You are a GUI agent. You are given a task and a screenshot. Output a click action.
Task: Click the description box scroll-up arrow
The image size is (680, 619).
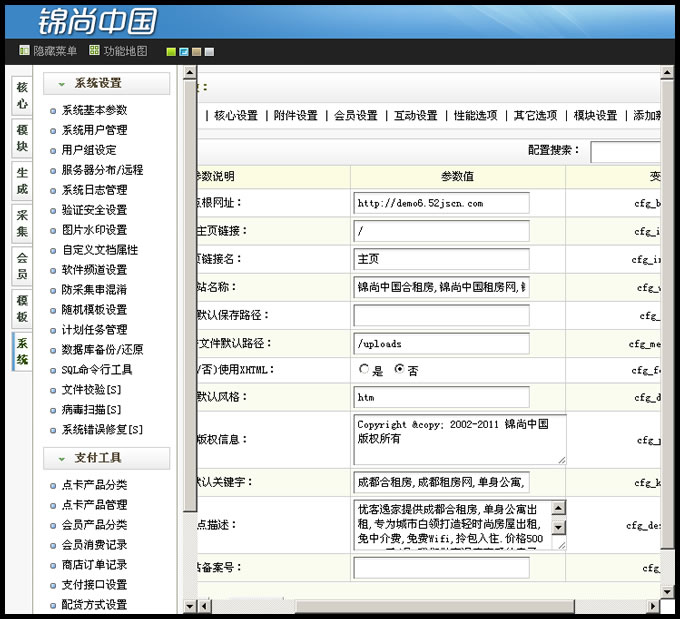tap(559, 507)
